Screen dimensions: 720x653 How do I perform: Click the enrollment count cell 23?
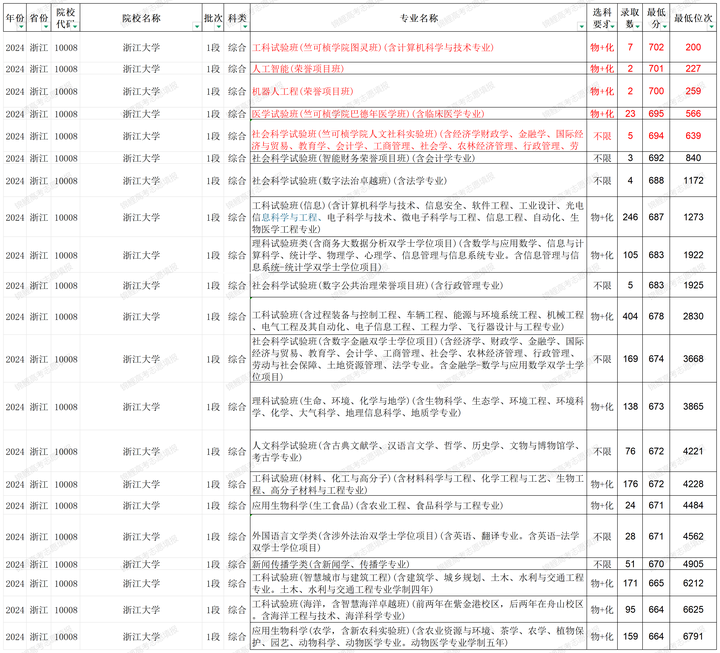point(630,113)
